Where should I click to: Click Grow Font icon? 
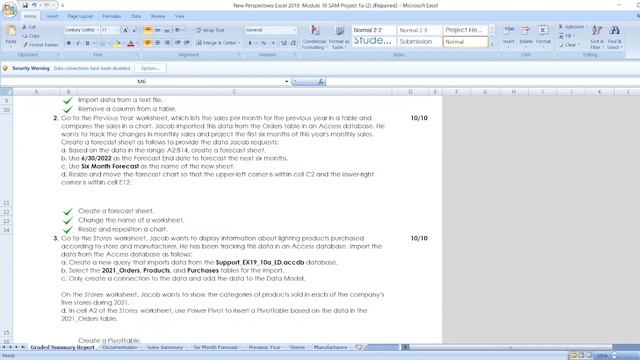click(125, 30)
